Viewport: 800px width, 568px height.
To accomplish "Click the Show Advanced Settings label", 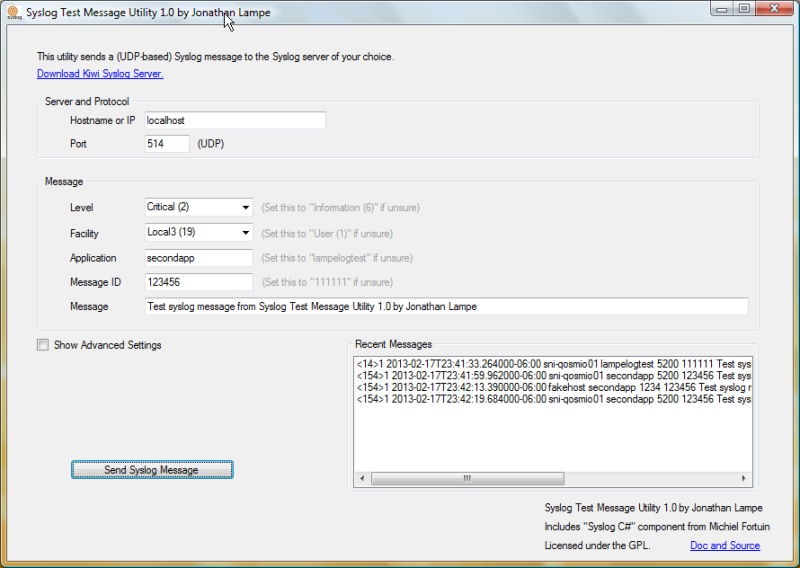I will pos(108,345).
